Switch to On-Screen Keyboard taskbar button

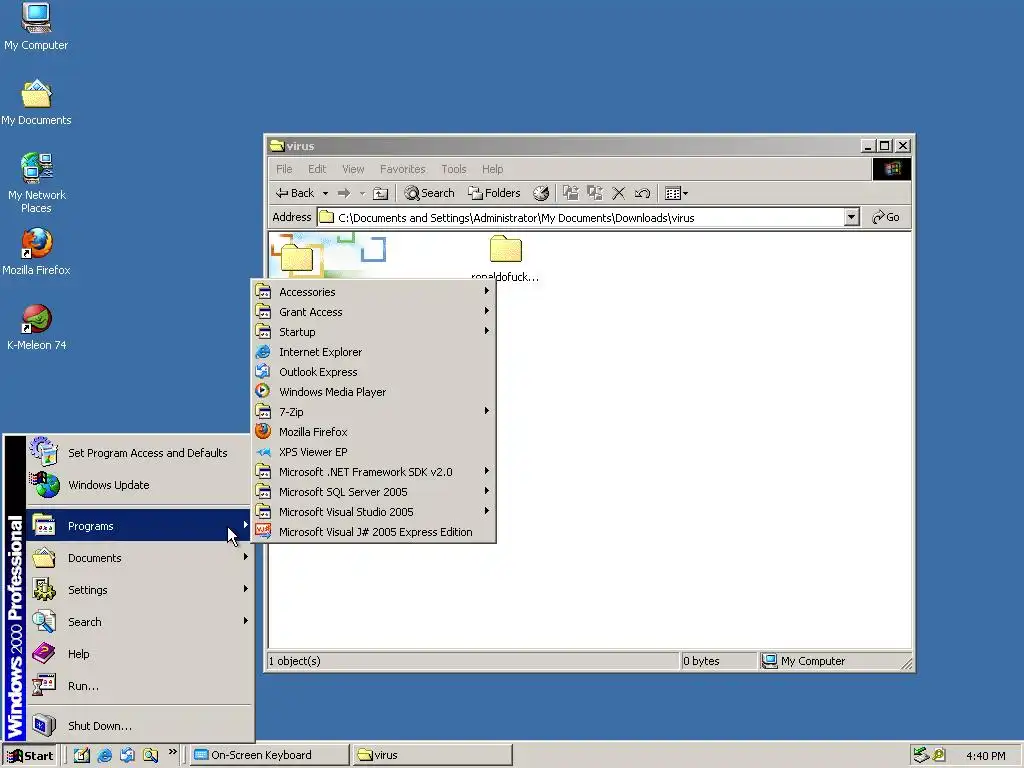[270, 755]
